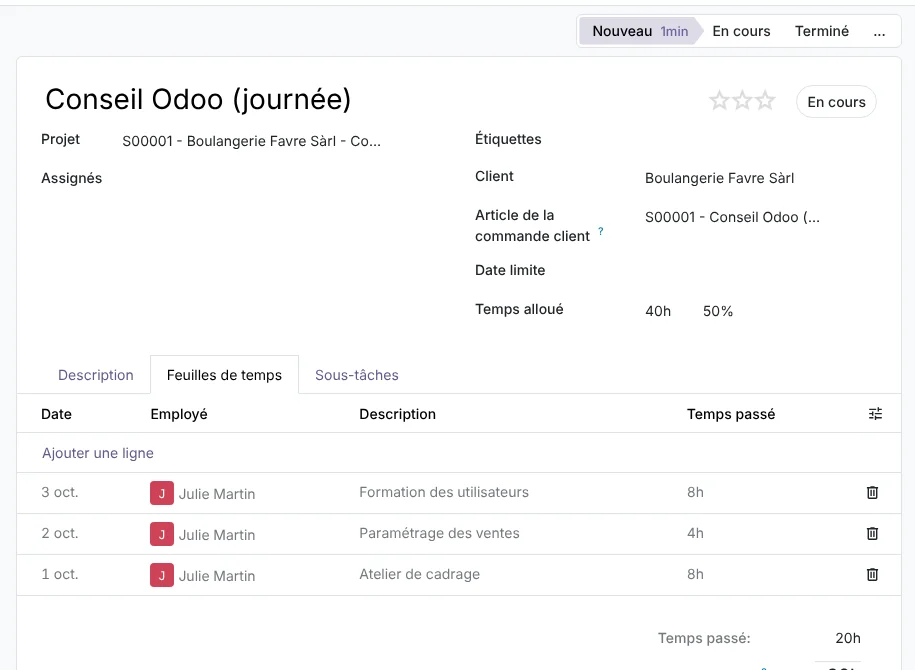Set the third priority star
The width and height of the screenshot is (915, 670).
pyautogui.click(x=765, y=101)
